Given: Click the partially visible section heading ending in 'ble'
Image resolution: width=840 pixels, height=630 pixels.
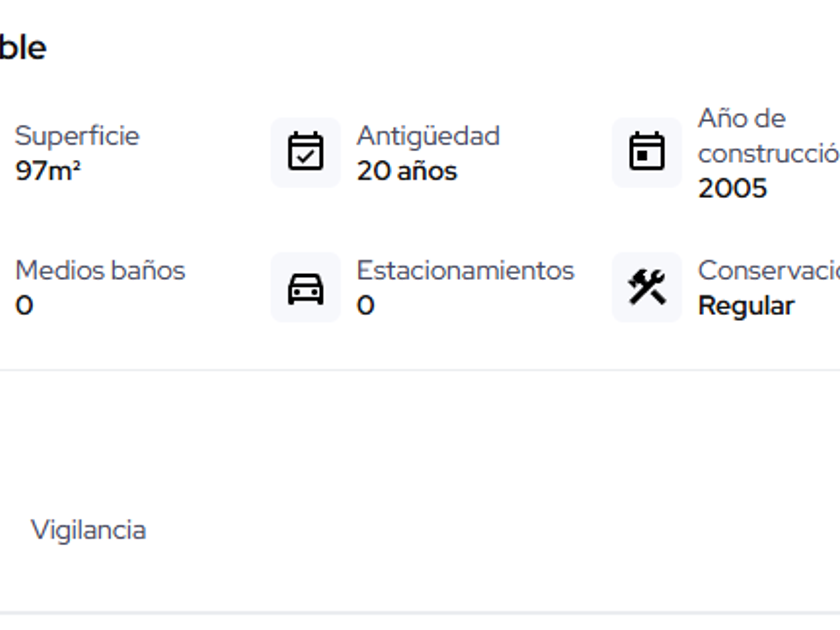Looking at the screenshot, I should click(x=22, y=48).
